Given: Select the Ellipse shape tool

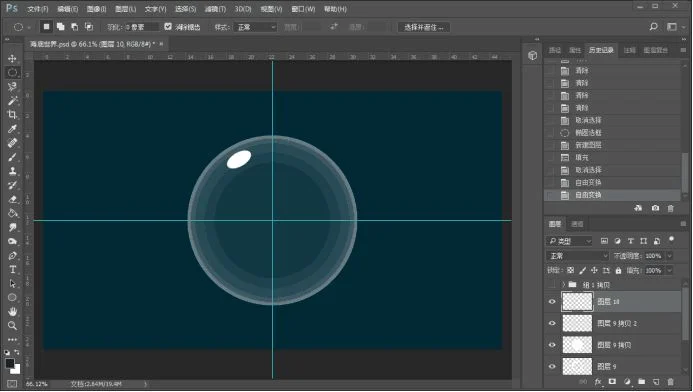Looking at the screenshot, I should 12,297.
